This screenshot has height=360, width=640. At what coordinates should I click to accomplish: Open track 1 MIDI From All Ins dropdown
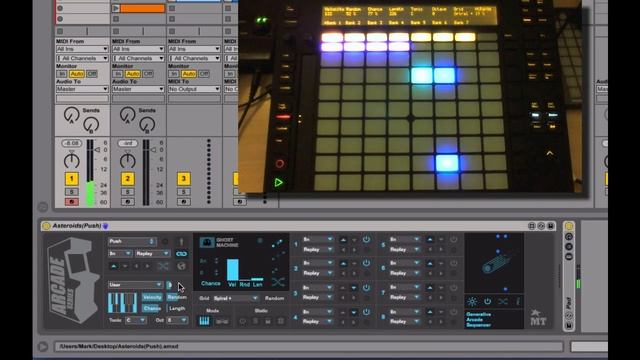click(82, 49)
